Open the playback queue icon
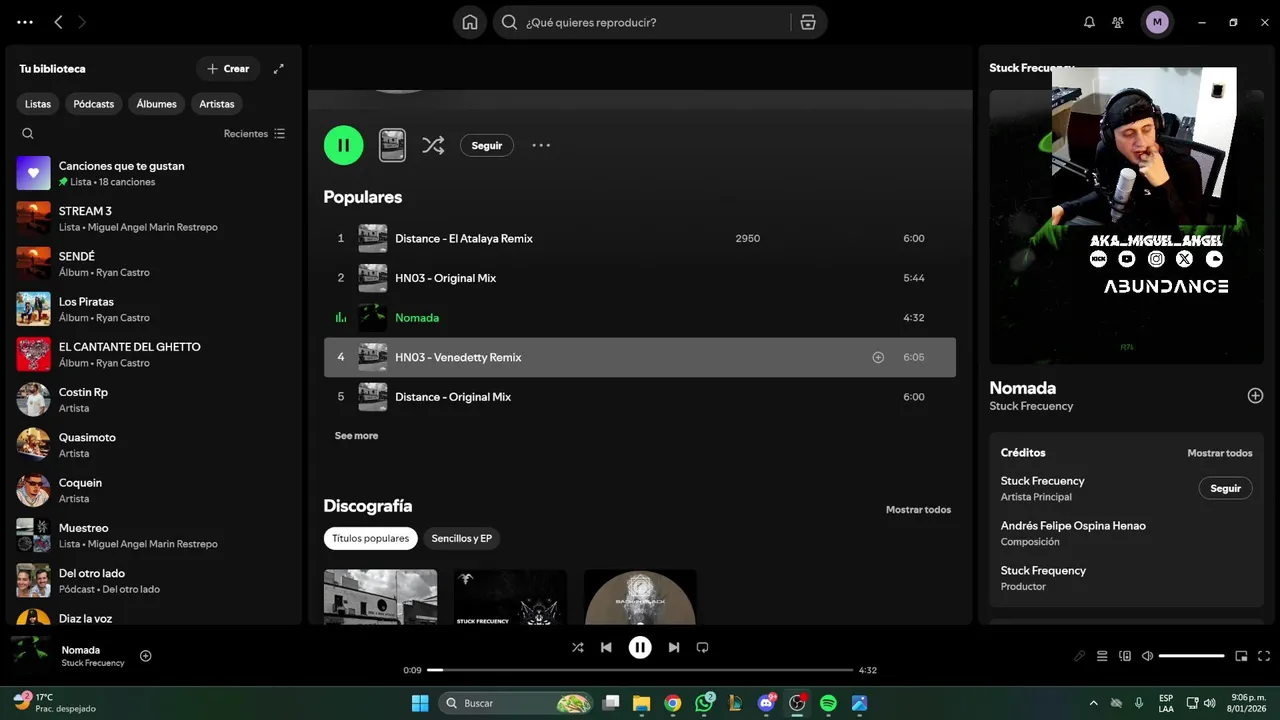 1102,656
